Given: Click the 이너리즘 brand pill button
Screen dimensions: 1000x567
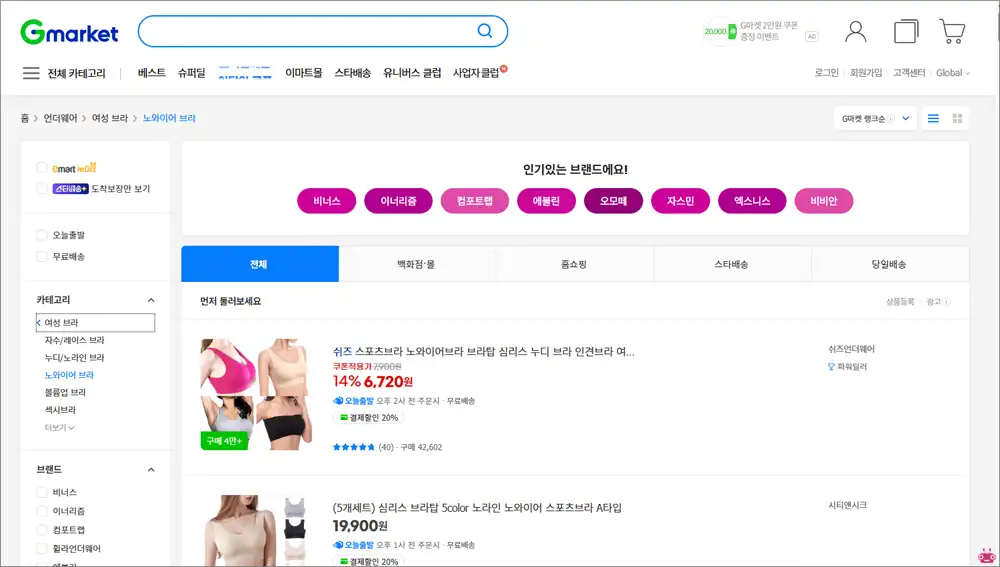Looking at the screenshot, I should coord(399,201).
